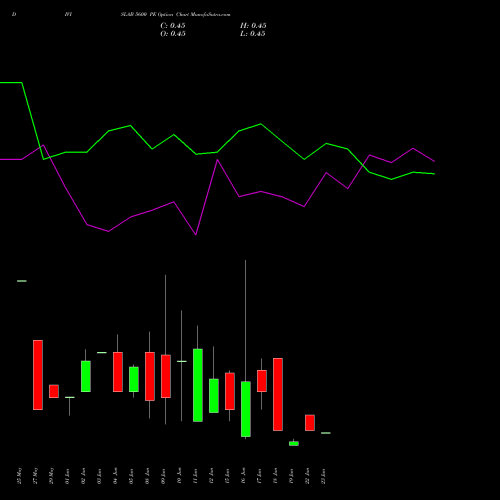Click the 01 Jun date label
Image resolution: width=500 pixels, height=500 pixels.
[x=67, y=476]
